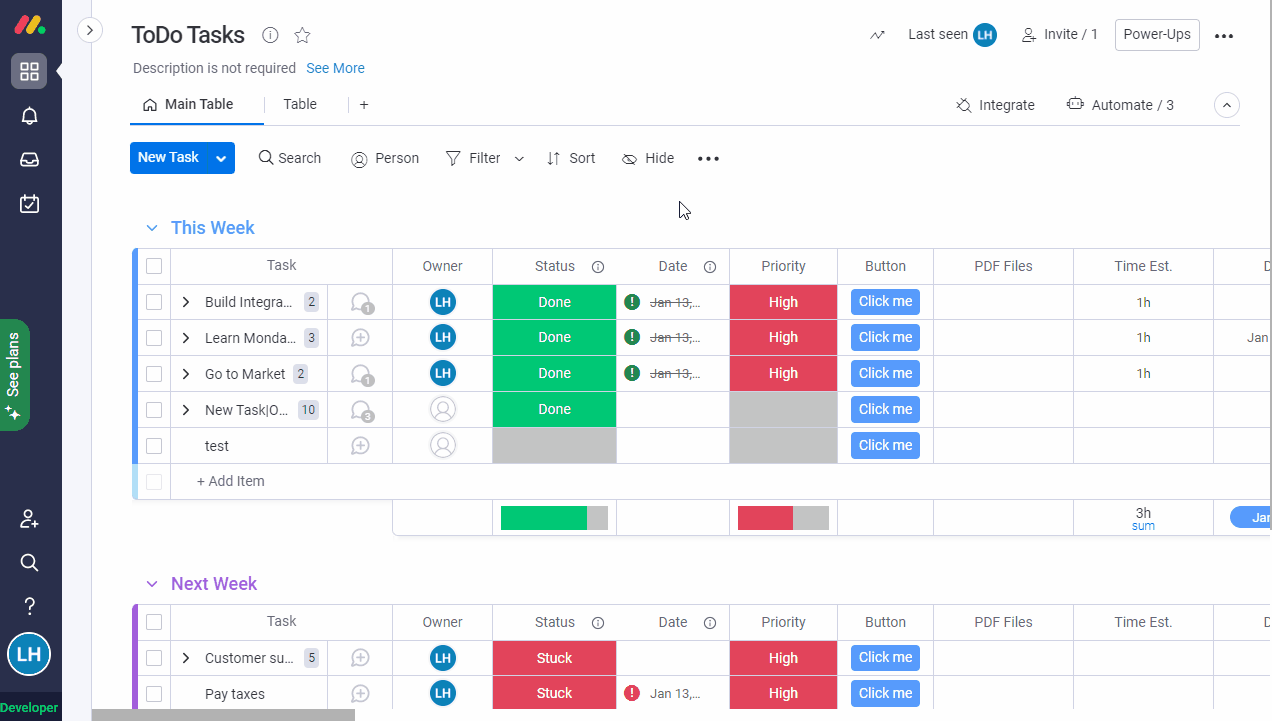This screenshot has height=721, width=1272.
Task: Tick the Pay taxes row checkbox
Action: click(x=154, y=694)
